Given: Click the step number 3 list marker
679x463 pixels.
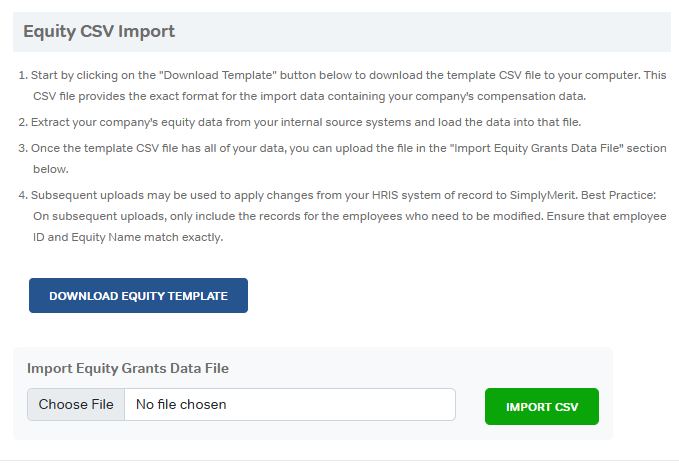Looking at the screenshot, I should 22,148.
